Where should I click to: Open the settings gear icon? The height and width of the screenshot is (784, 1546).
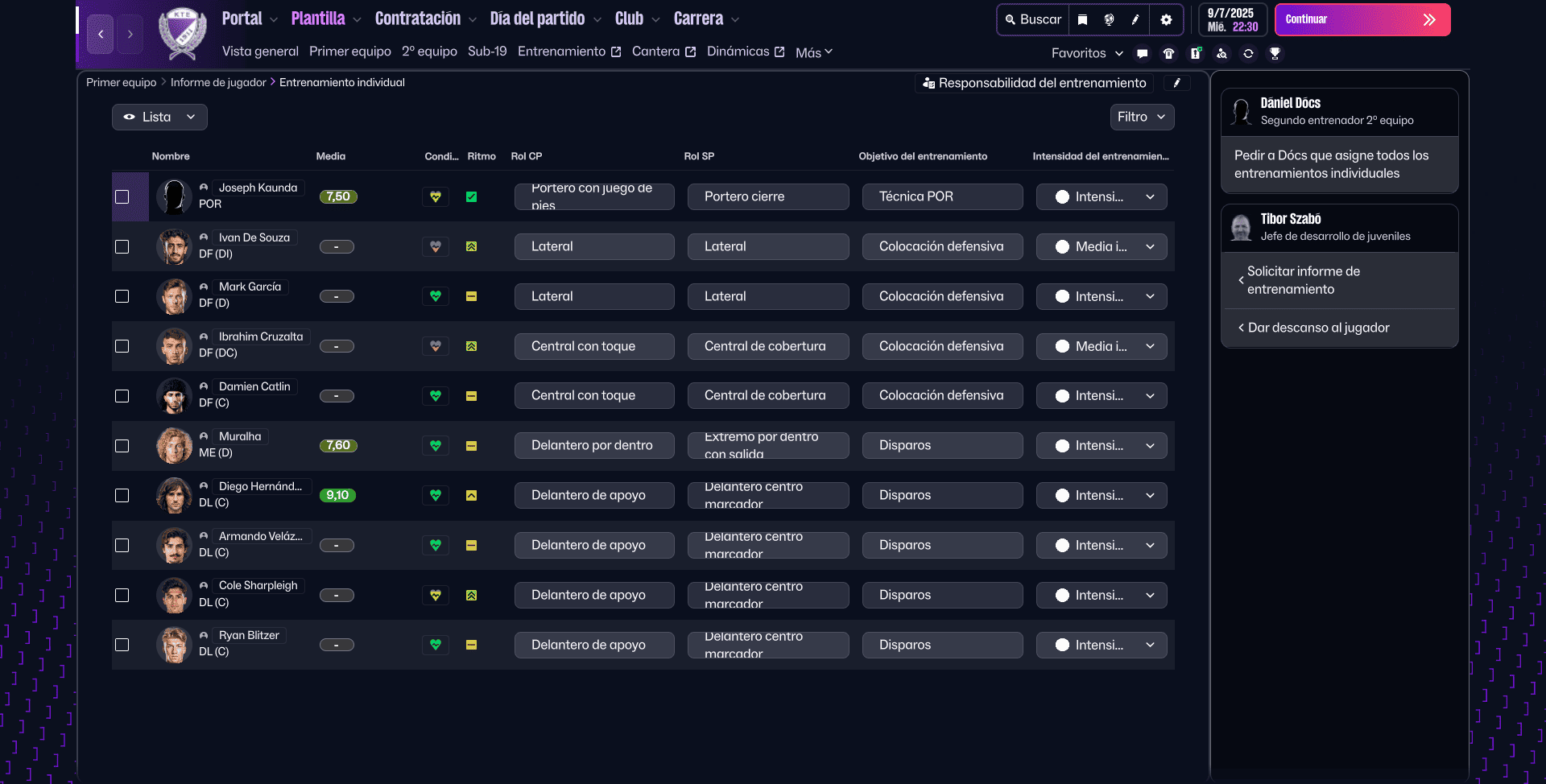(1166, 19)
